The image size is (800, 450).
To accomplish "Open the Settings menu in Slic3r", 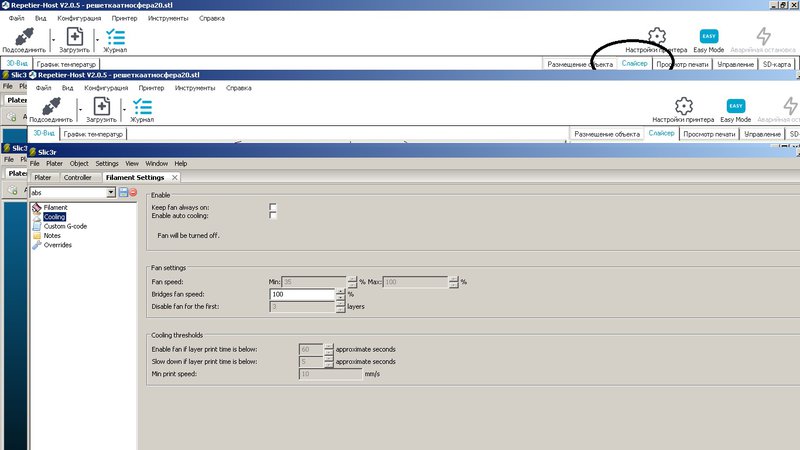I will point(106,163).
